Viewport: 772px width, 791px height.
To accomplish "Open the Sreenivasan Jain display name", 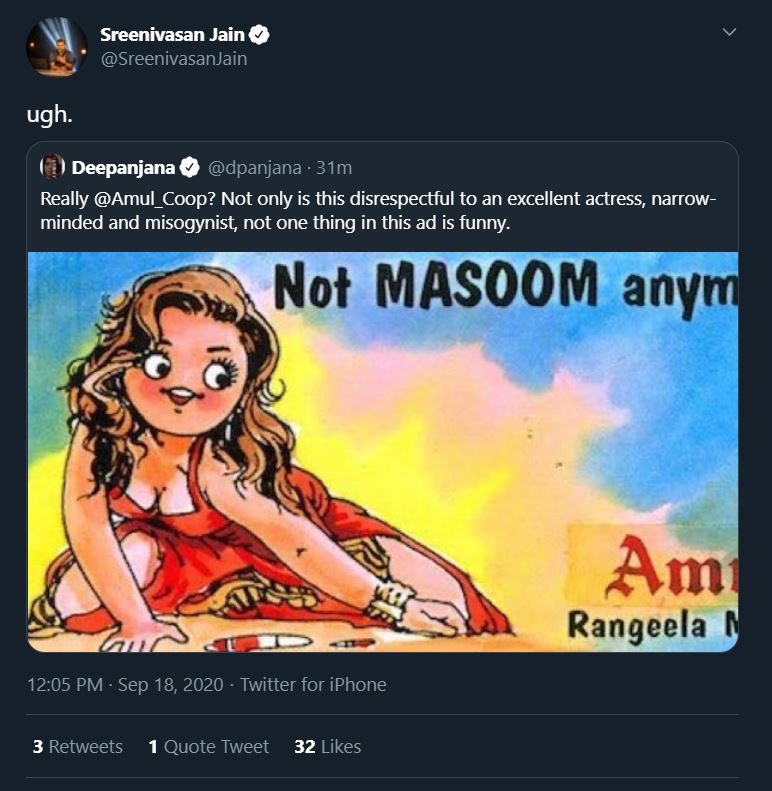I will (x=172, y=35).
